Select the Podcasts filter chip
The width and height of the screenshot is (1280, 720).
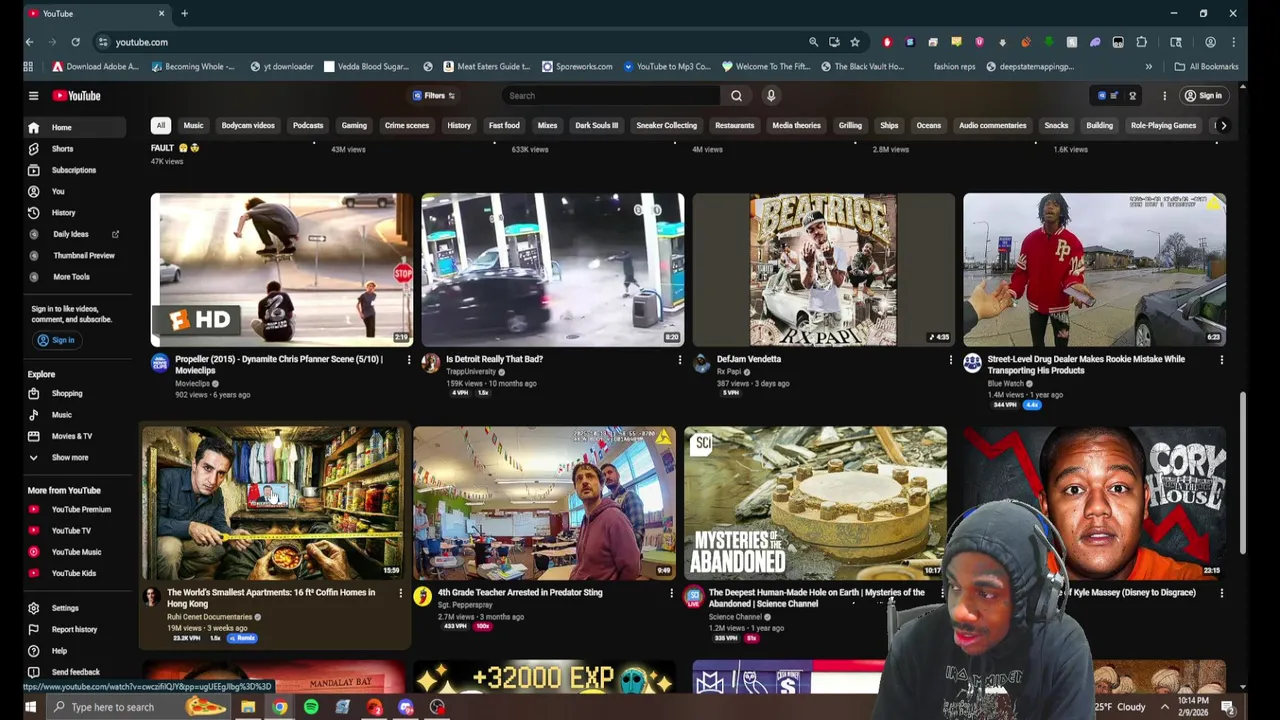[308, 125]
